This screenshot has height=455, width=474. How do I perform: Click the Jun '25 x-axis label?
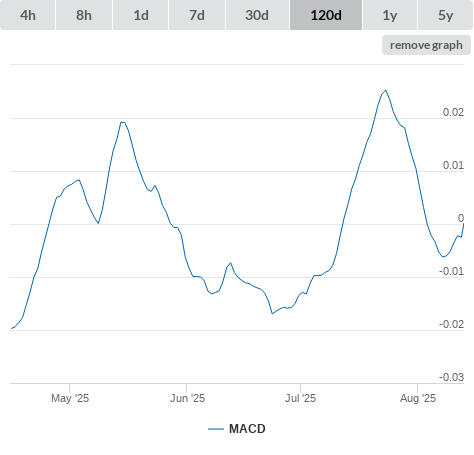tap(187, 398)
